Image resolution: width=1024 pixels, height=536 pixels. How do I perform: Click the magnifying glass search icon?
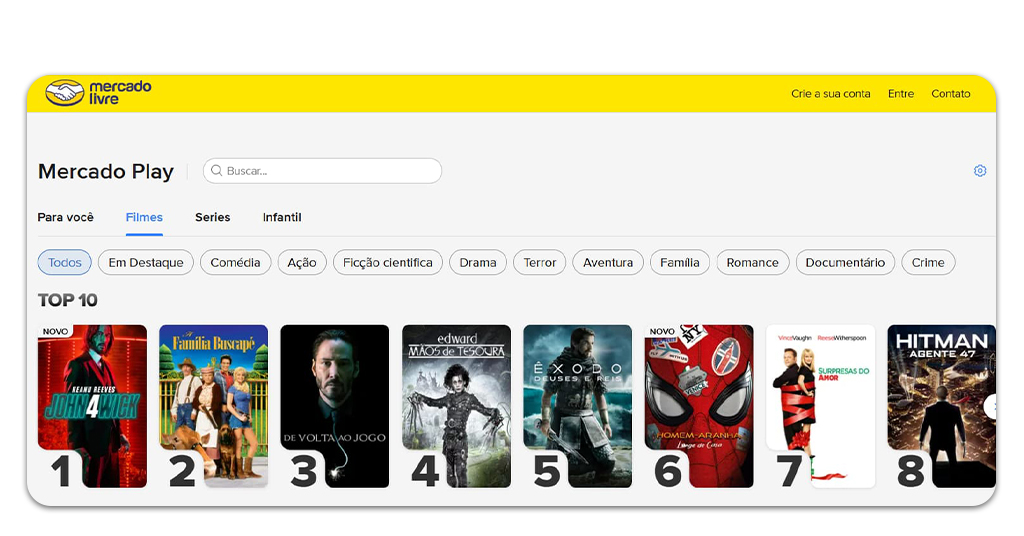pos(216,171)
